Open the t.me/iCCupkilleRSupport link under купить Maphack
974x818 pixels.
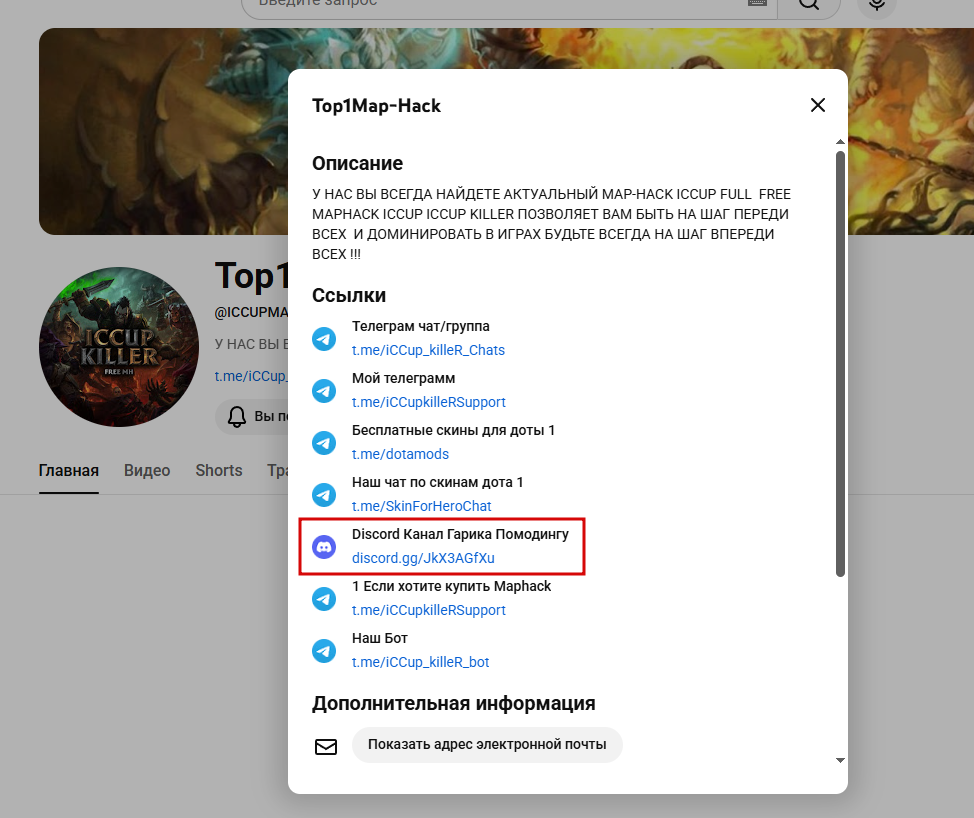[x=429, y=611]
